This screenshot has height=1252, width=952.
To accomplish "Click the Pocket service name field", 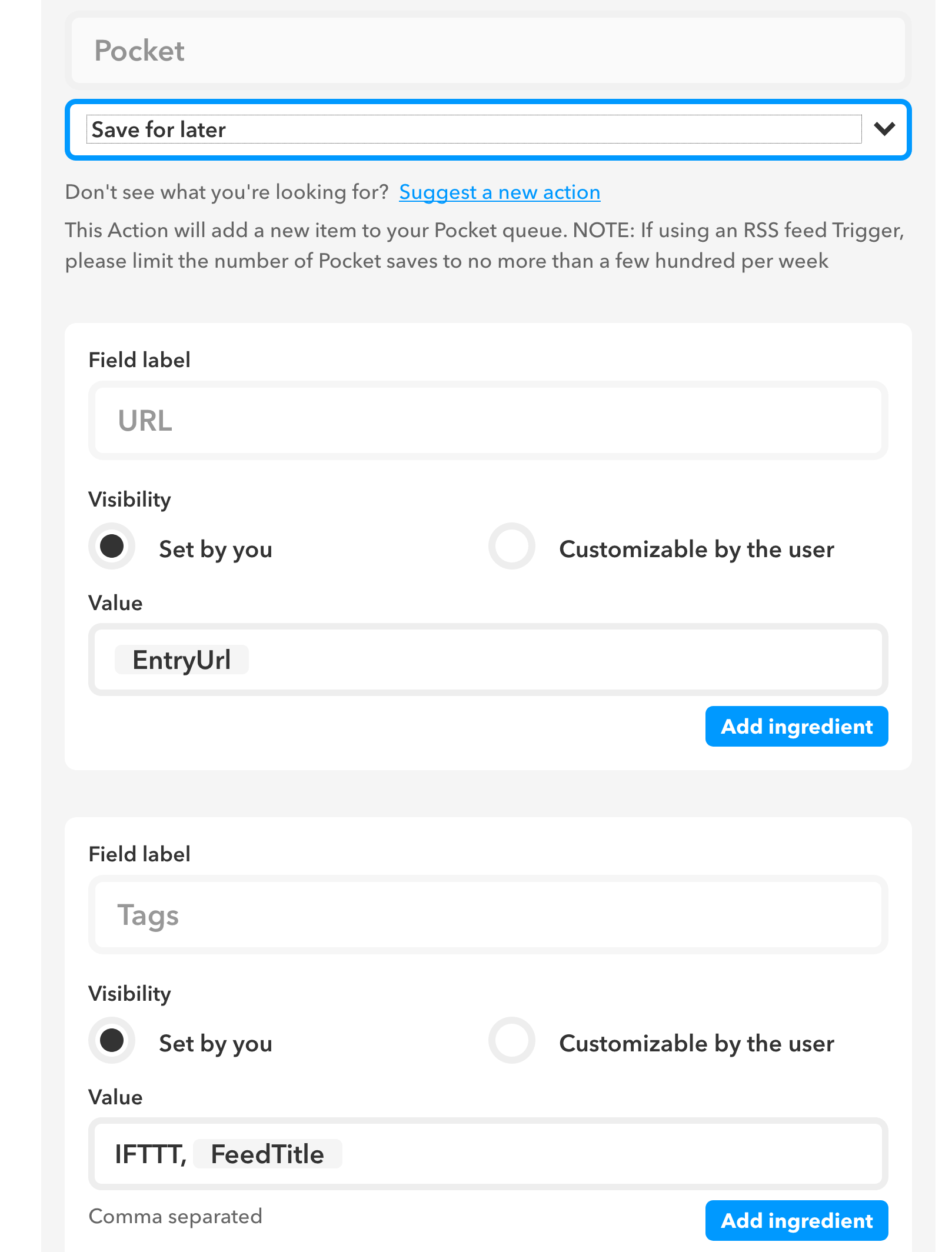I will tap(488, 51).
